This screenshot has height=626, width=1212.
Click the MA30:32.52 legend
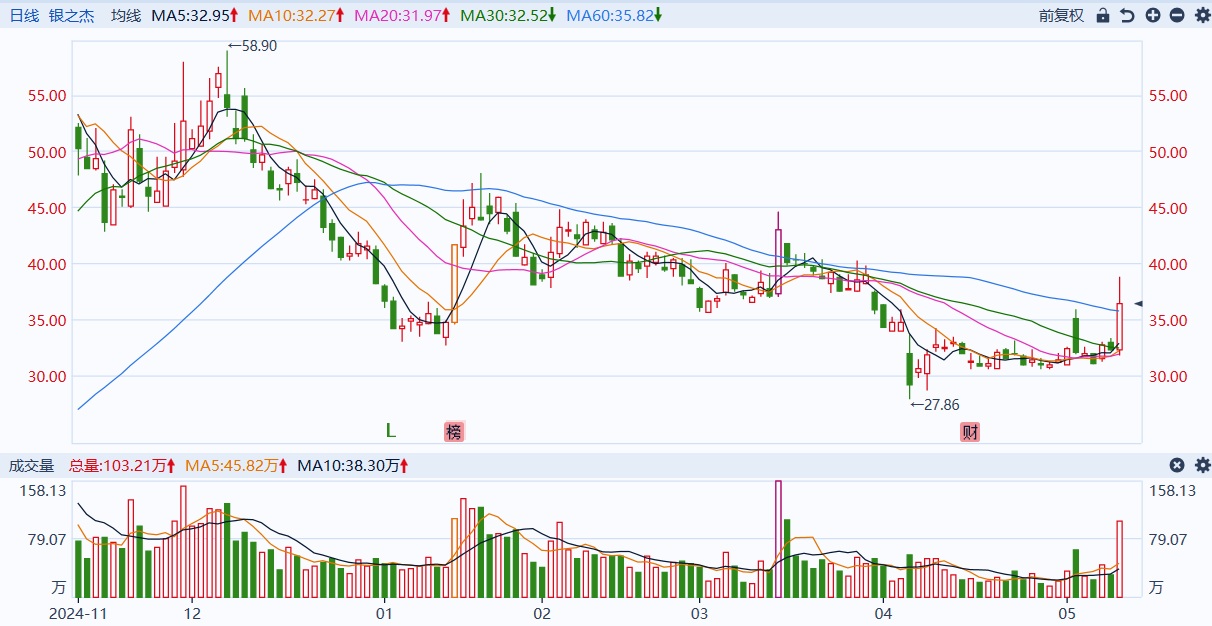point(508,15)
